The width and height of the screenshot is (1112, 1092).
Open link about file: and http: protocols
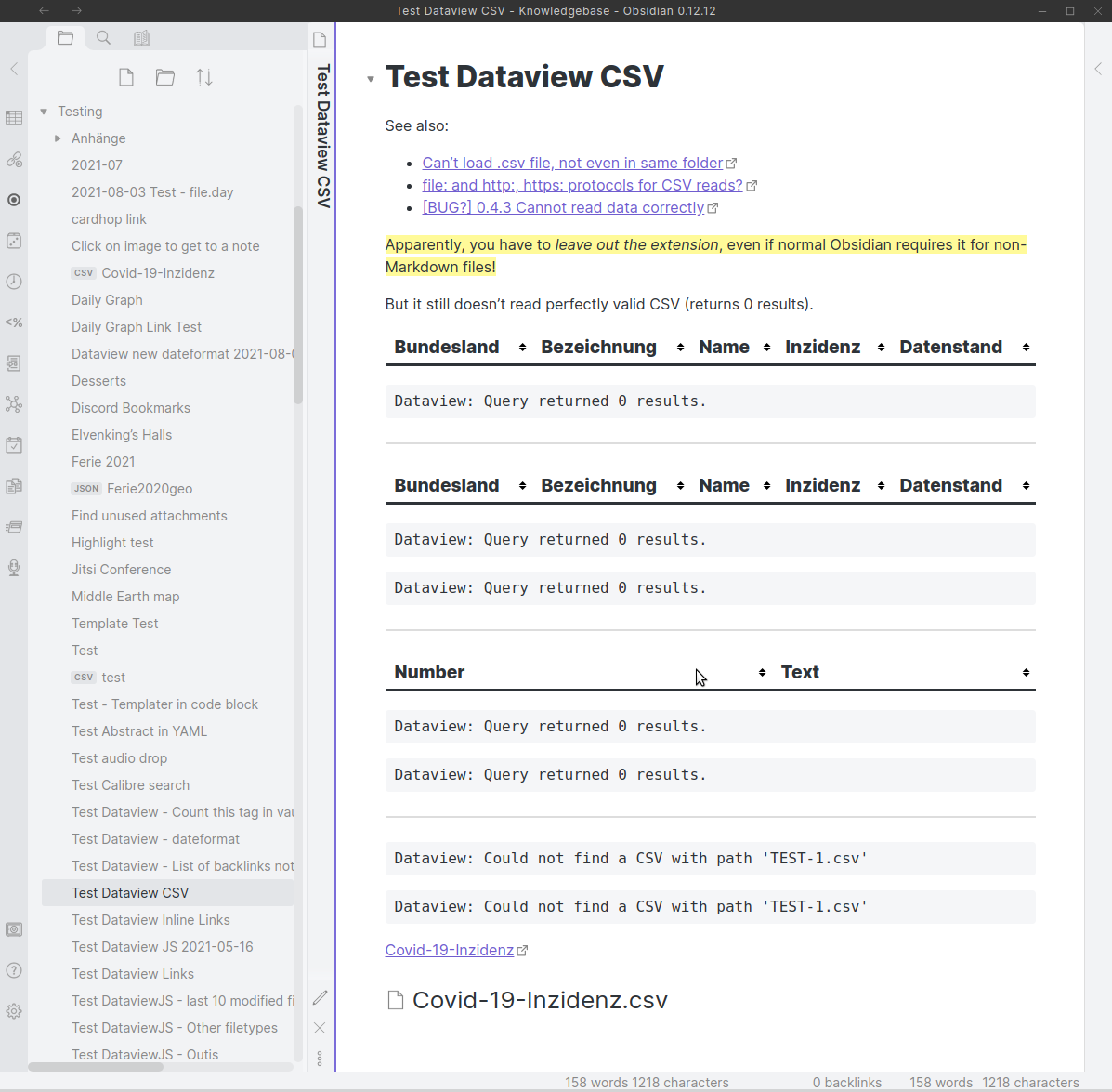coord(582,185)
